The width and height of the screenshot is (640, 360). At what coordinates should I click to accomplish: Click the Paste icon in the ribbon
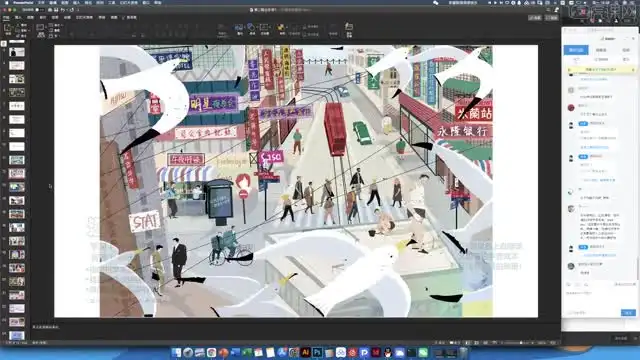pos(8,29)
